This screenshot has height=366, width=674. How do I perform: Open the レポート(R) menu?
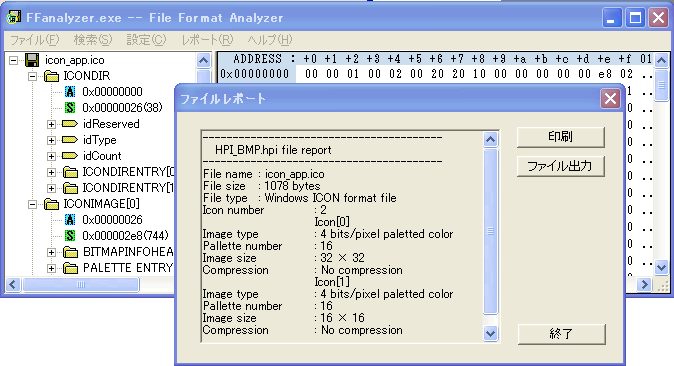click(207, 40)
